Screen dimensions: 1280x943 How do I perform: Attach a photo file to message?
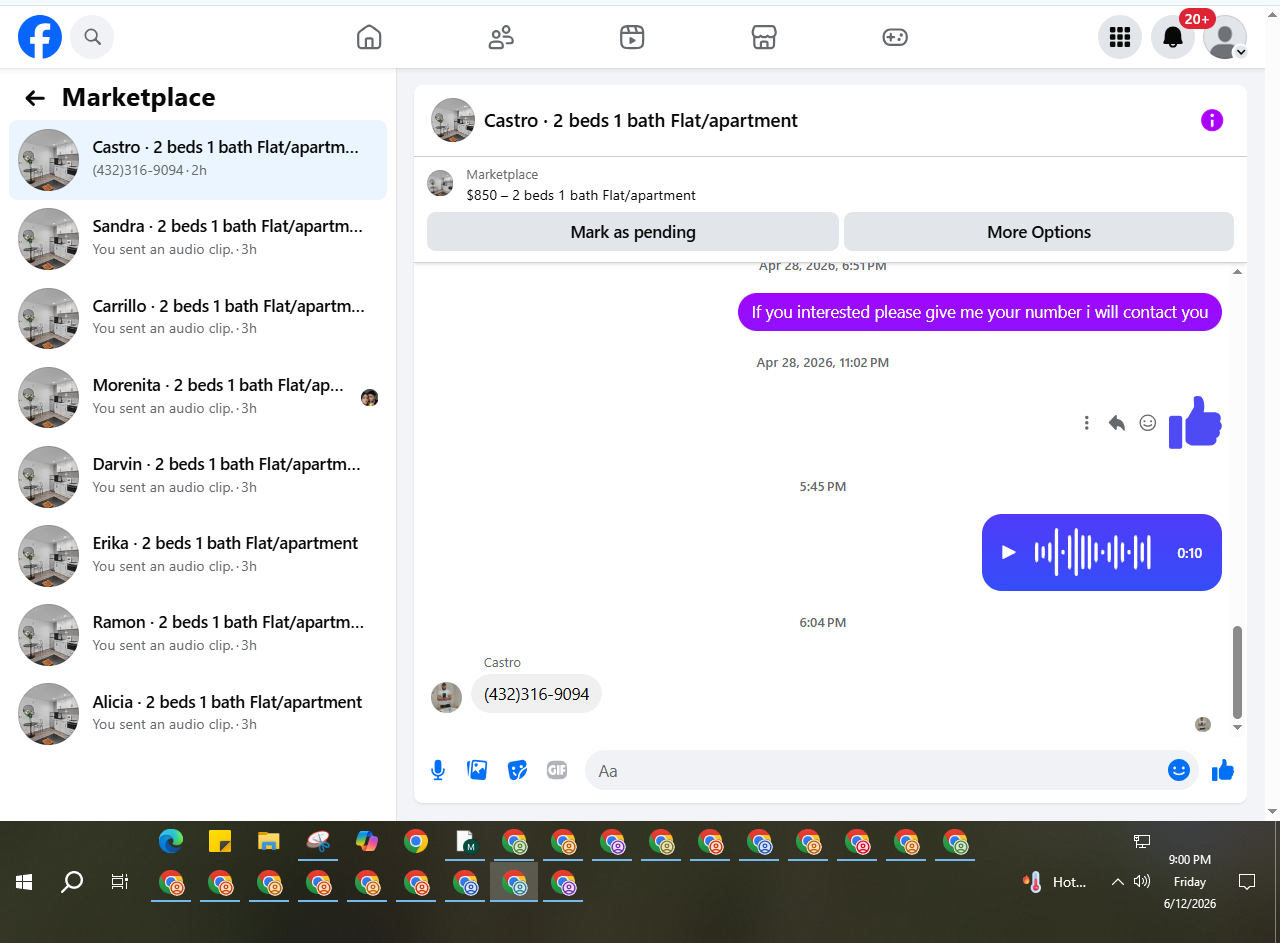[478, 770]
